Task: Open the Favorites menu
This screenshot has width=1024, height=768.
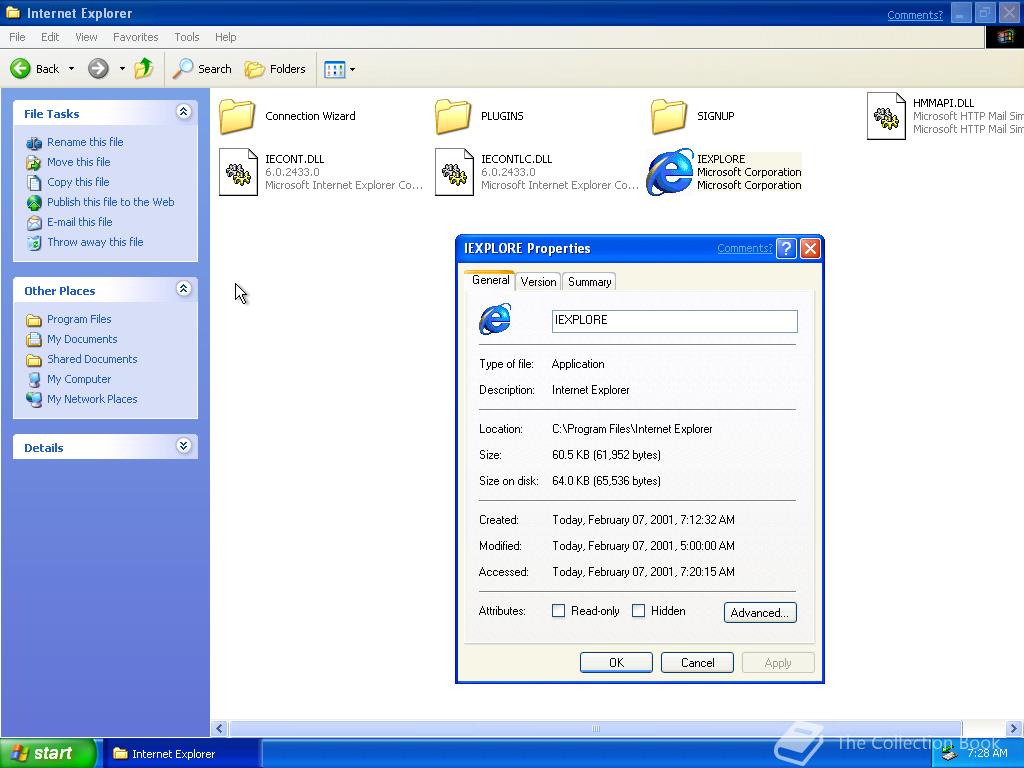Action: [x=135, y=37]
